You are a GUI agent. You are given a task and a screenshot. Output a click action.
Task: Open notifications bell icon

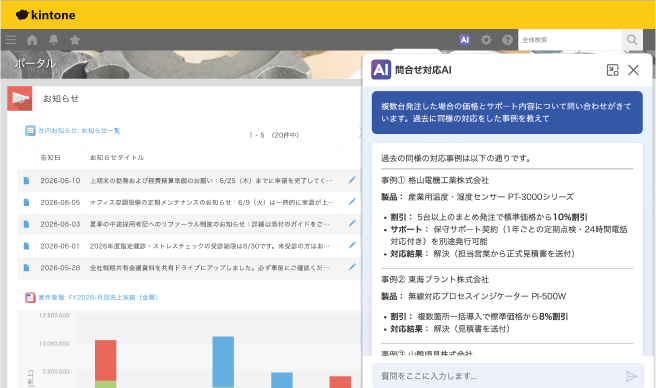point(54,40)
